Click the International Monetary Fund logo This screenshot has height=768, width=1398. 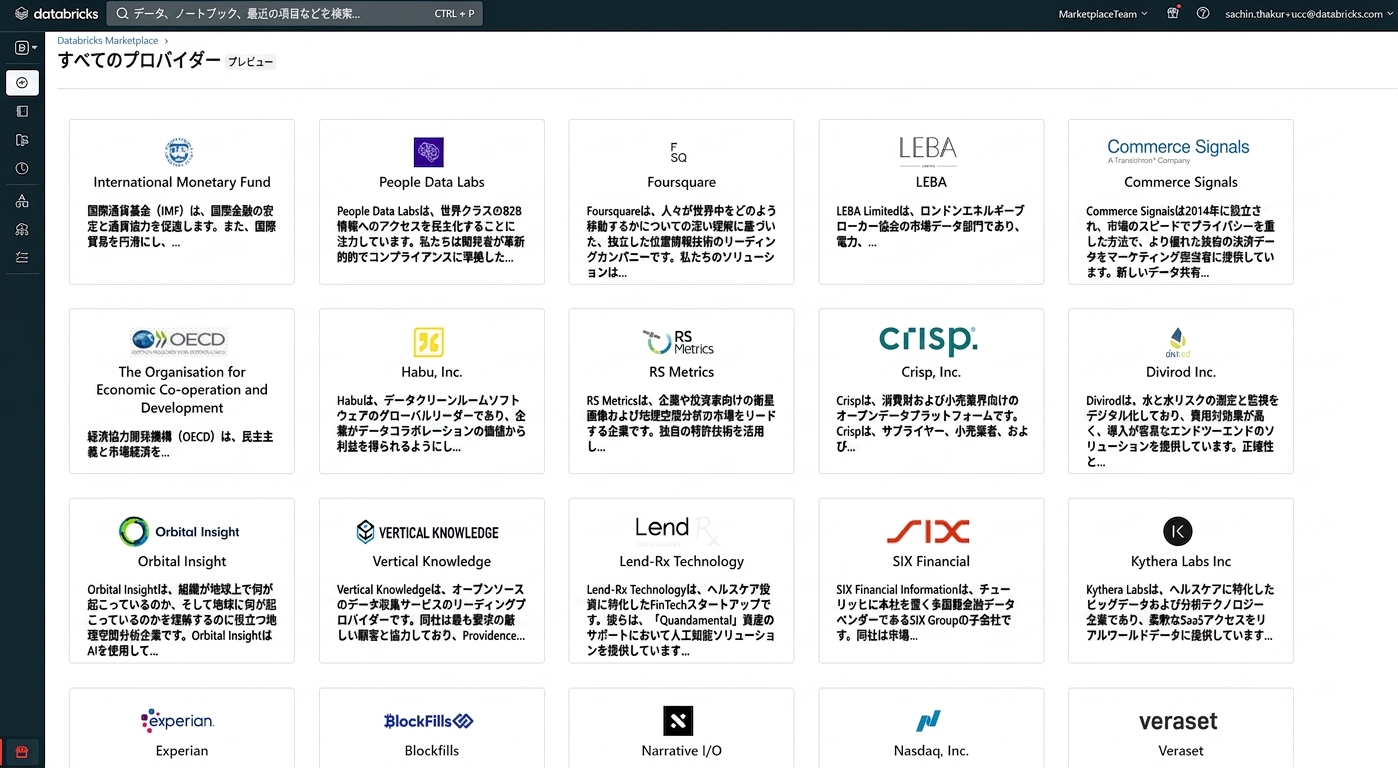point(179,152)
